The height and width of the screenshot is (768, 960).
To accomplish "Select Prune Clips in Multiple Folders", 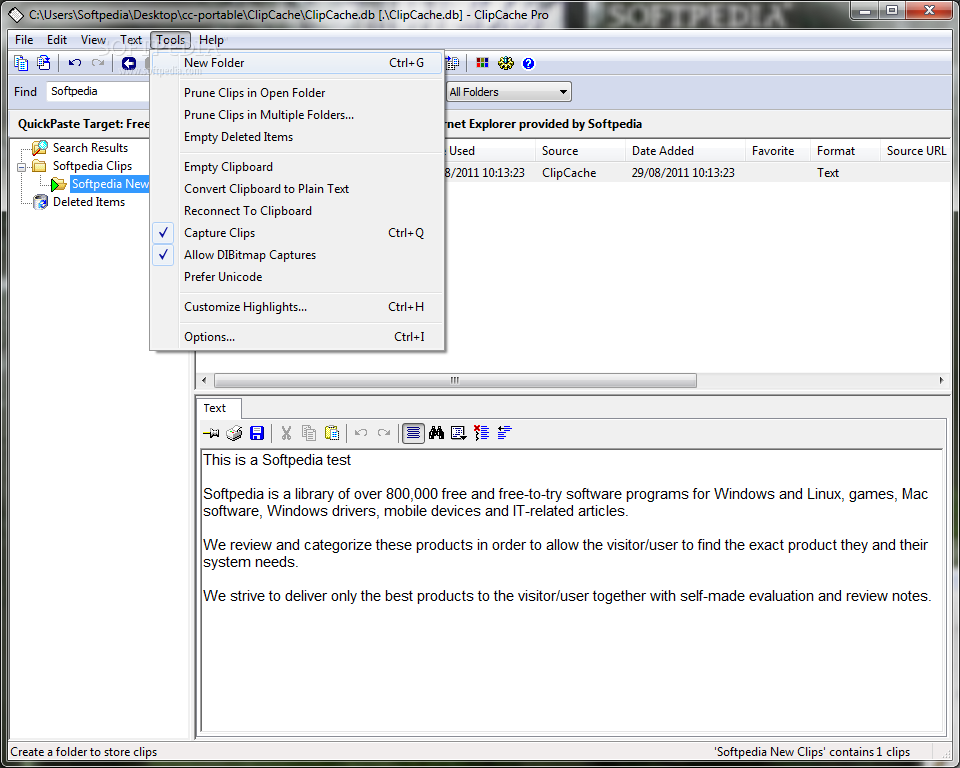I will coord(297,115).
